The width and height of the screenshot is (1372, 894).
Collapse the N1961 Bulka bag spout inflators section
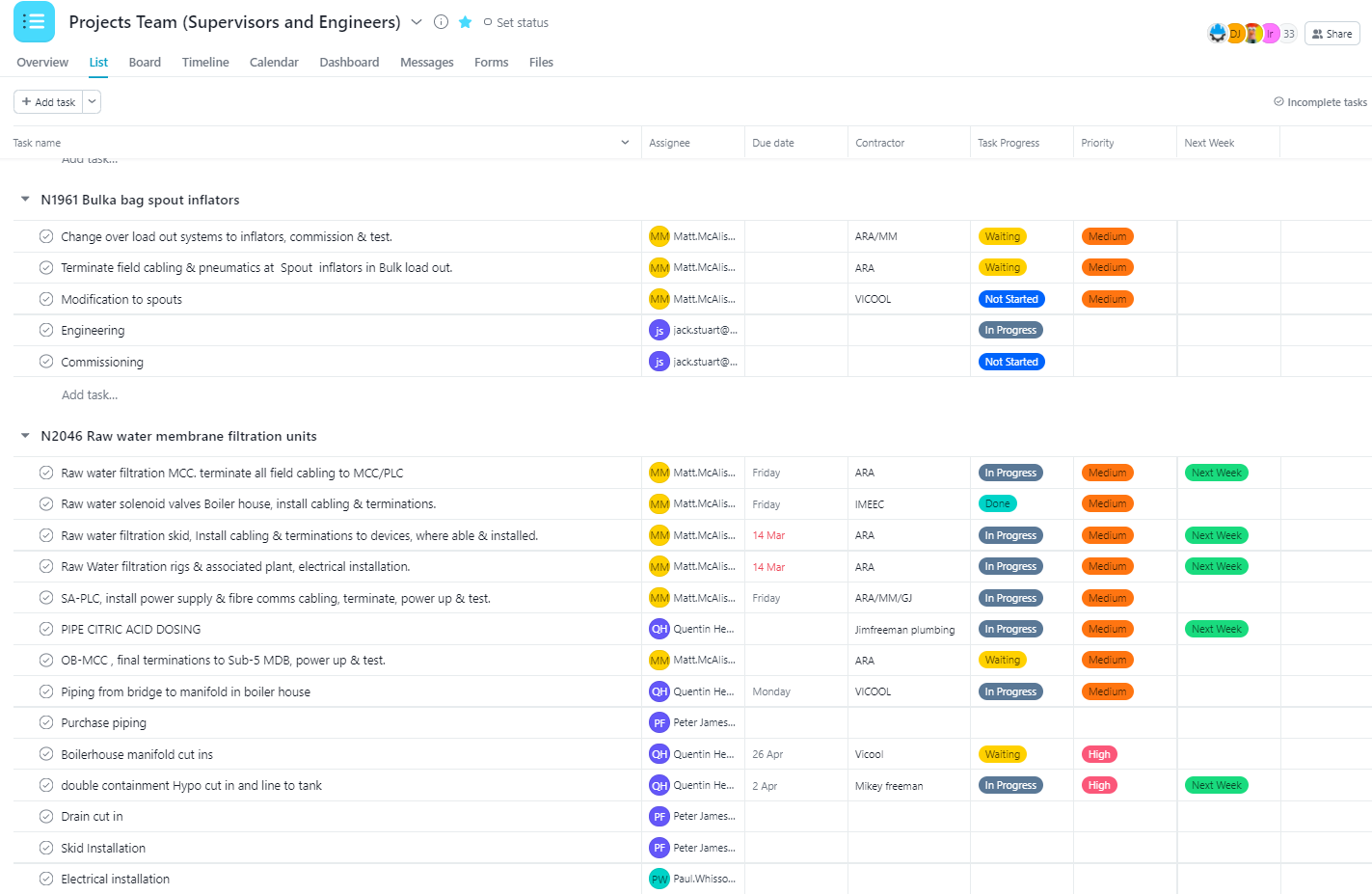tap(24, 200)
